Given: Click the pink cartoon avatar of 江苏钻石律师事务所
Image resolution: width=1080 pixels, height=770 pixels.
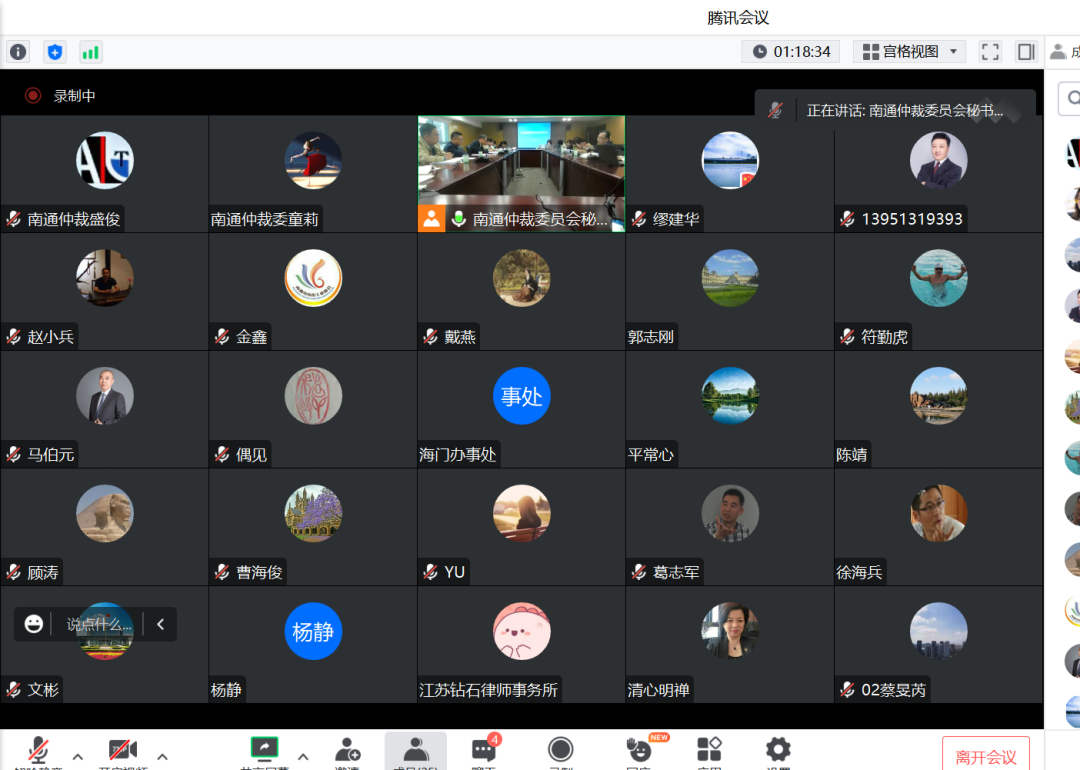Looking at the screenshot, I should point(521,631).
